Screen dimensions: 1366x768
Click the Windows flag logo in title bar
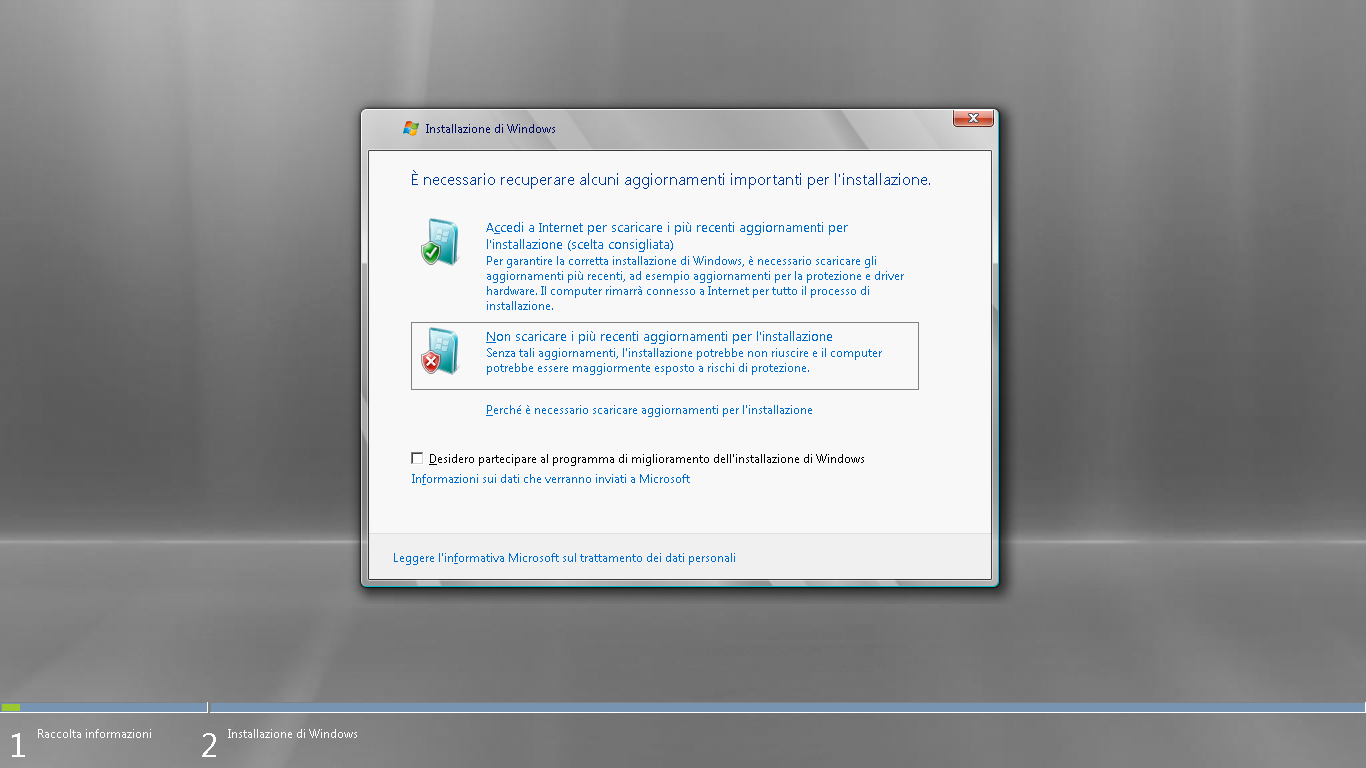(410, 128)
